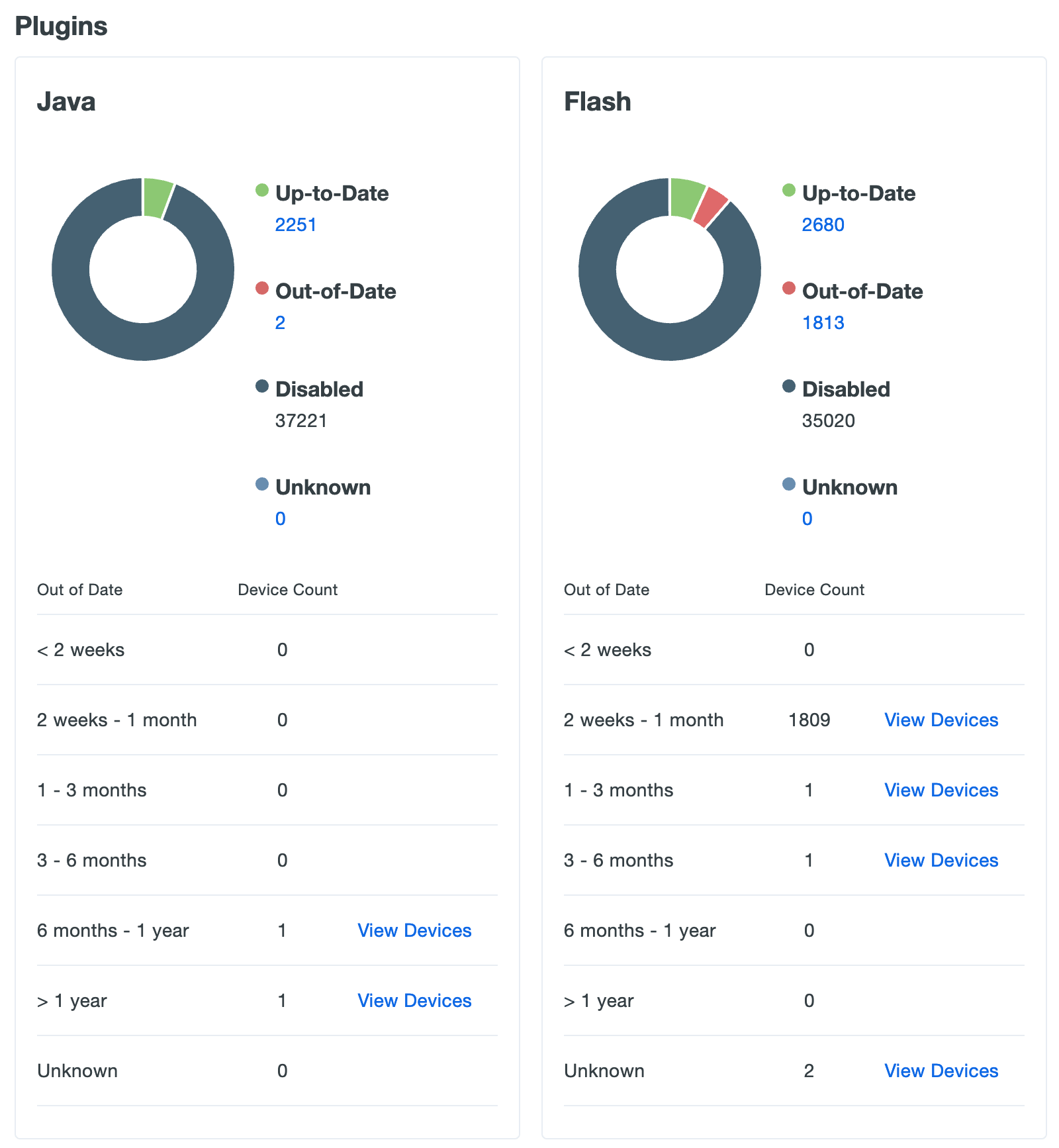Click Java Unknown count link

280,519
